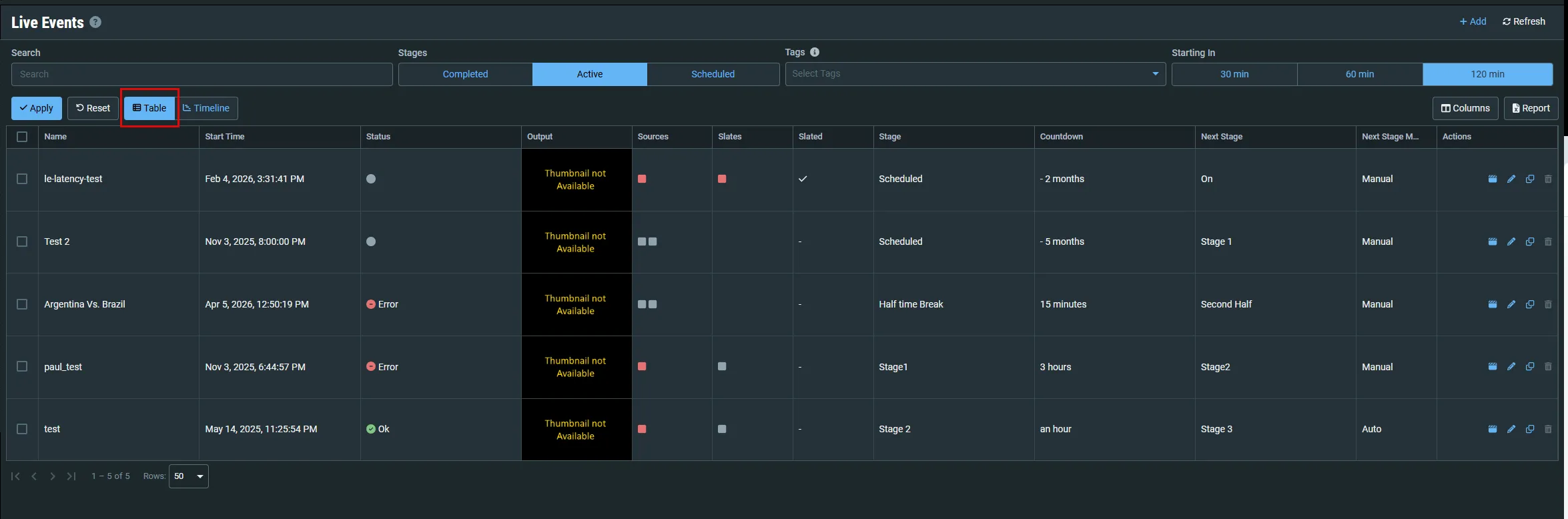Check the box for Argentina Vs. Brazil row

pyautogui.click(x=22, y=304)
